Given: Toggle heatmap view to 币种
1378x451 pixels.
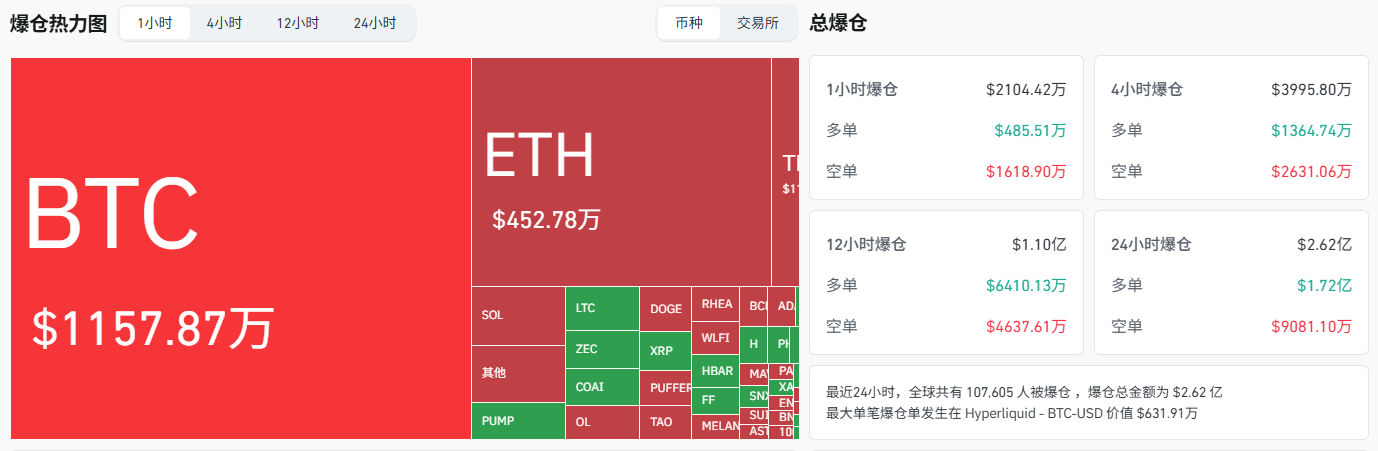Looking at the screenshot, I should coord(689,23).
